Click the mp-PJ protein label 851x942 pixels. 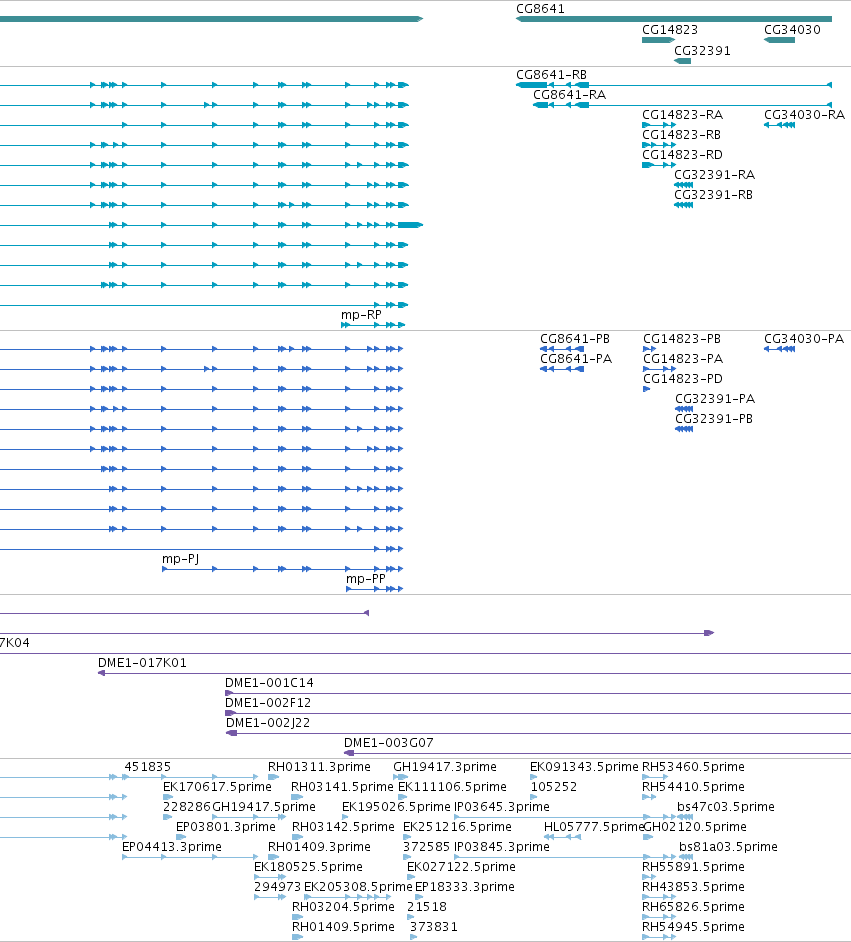pos(180,559)
